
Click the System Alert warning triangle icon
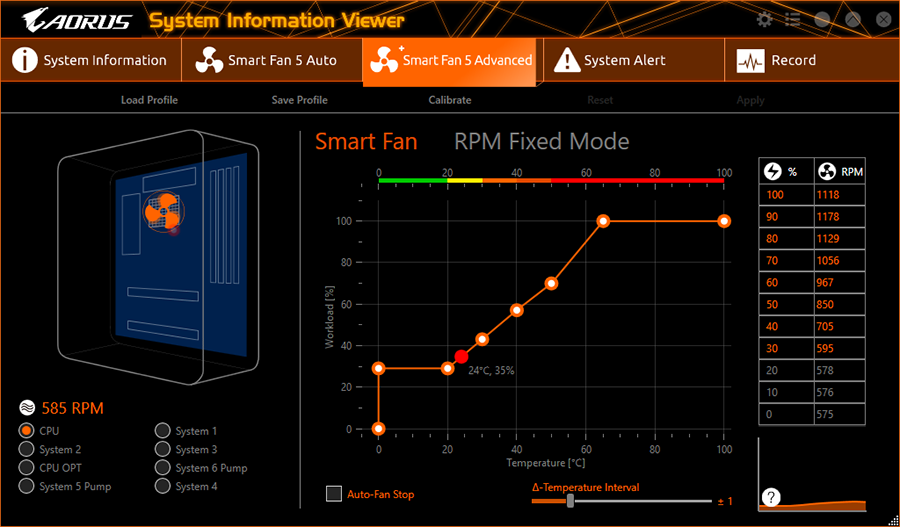[x=567, y=60]
